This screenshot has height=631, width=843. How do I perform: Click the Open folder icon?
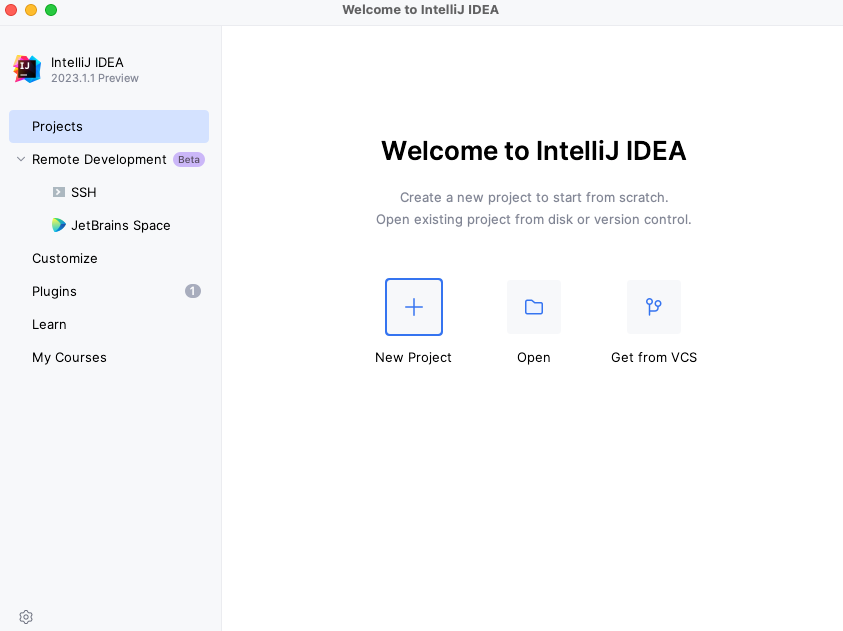(x=534, y=307)
